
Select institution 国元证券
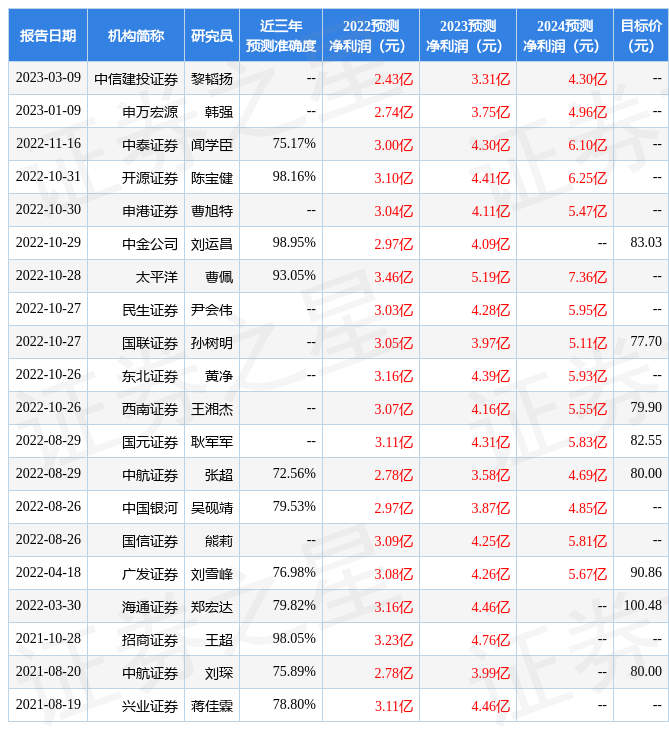point(150,442)
